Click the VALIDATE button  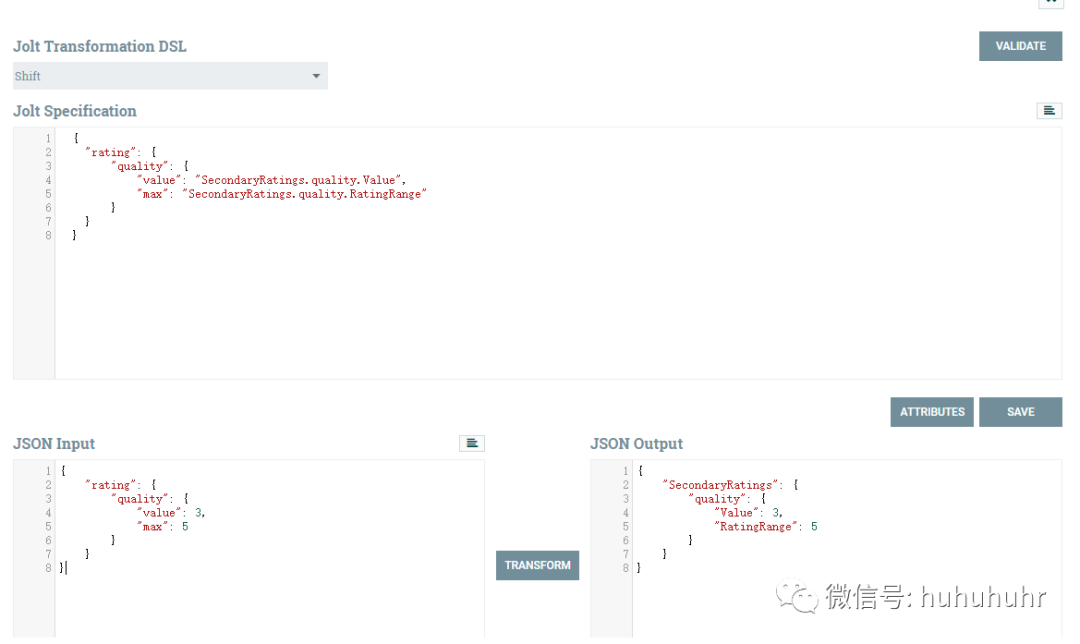(x=1020, y=46)
